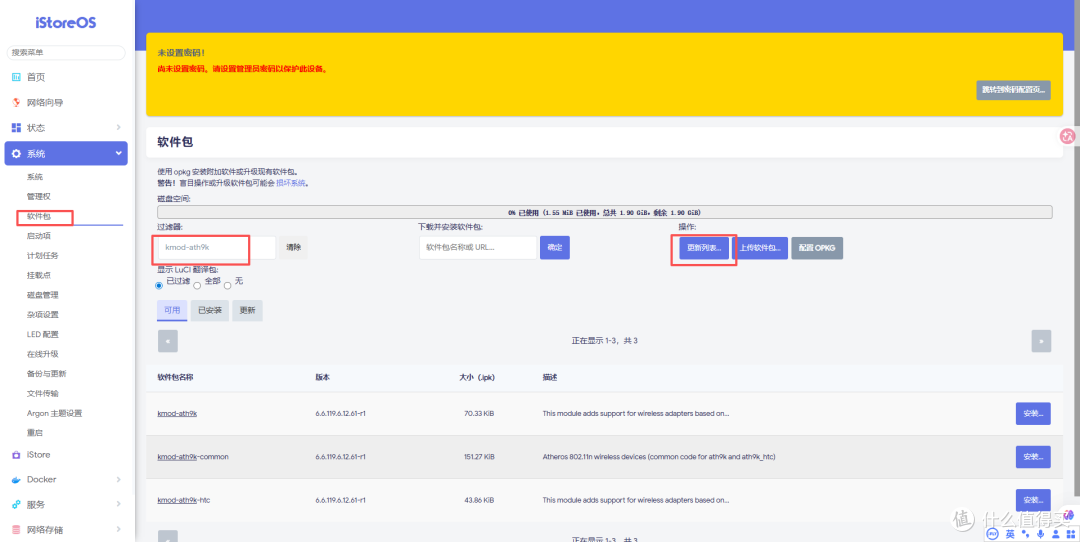
Task: Click the 确定 download button
Action: click(x=554, y=248)
